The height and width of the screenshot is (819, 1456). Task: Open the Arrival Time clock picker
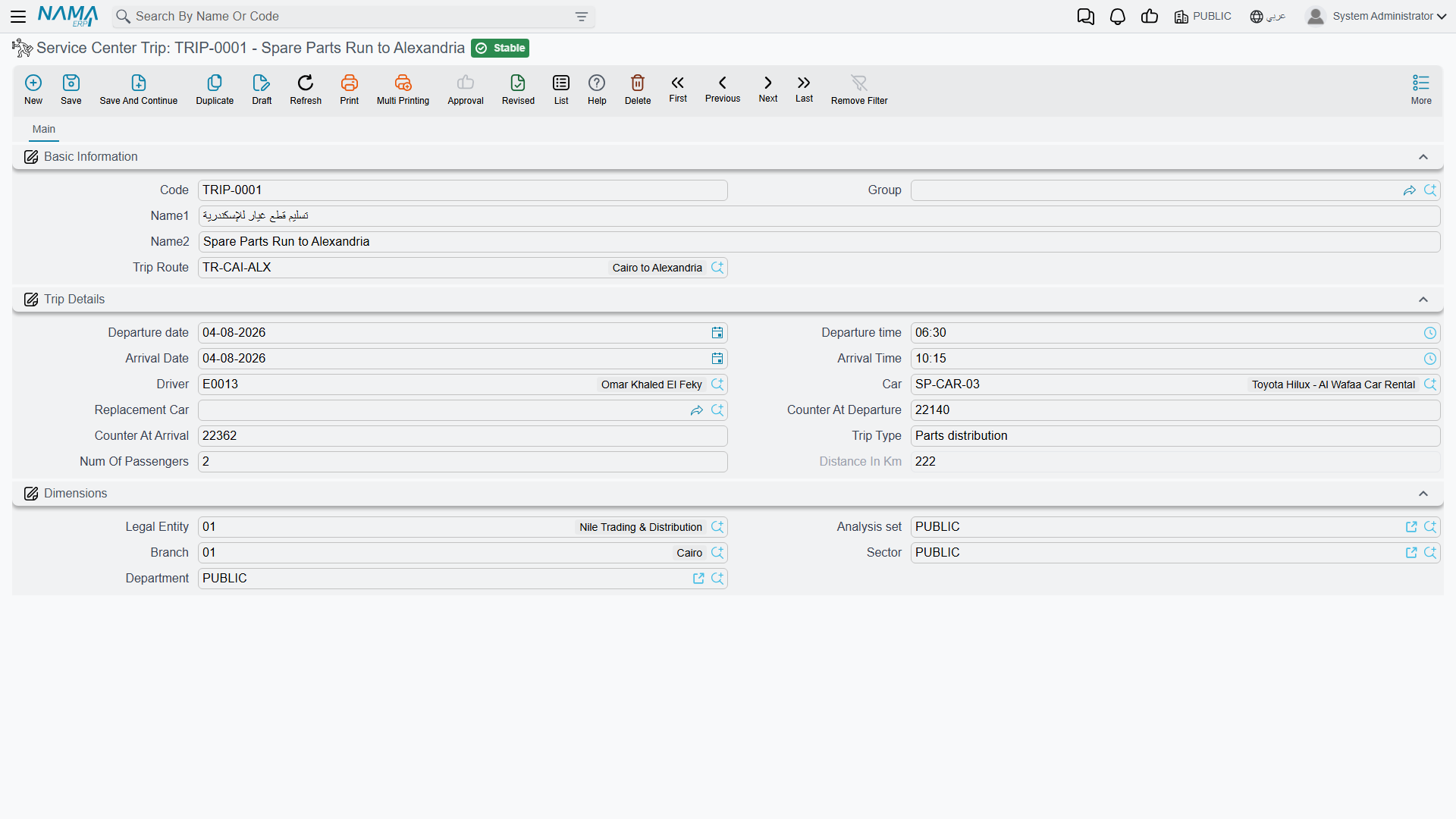[1430, 359]
